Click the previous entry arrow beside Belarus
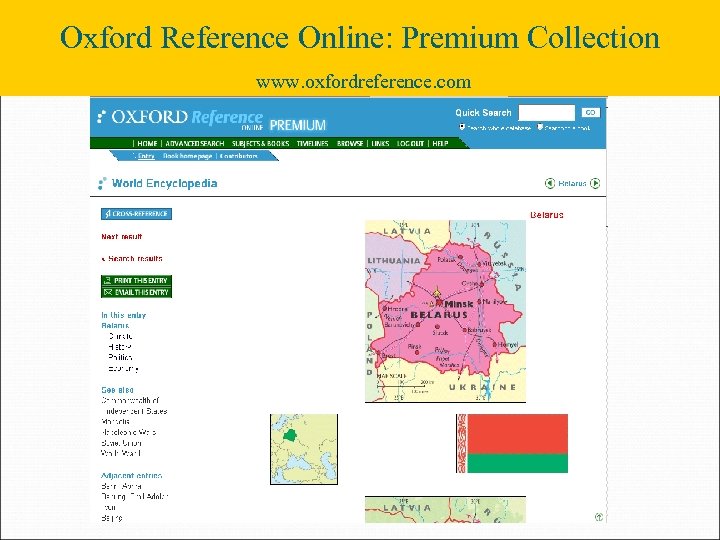The image size is (720, 540). click(550, 183)
